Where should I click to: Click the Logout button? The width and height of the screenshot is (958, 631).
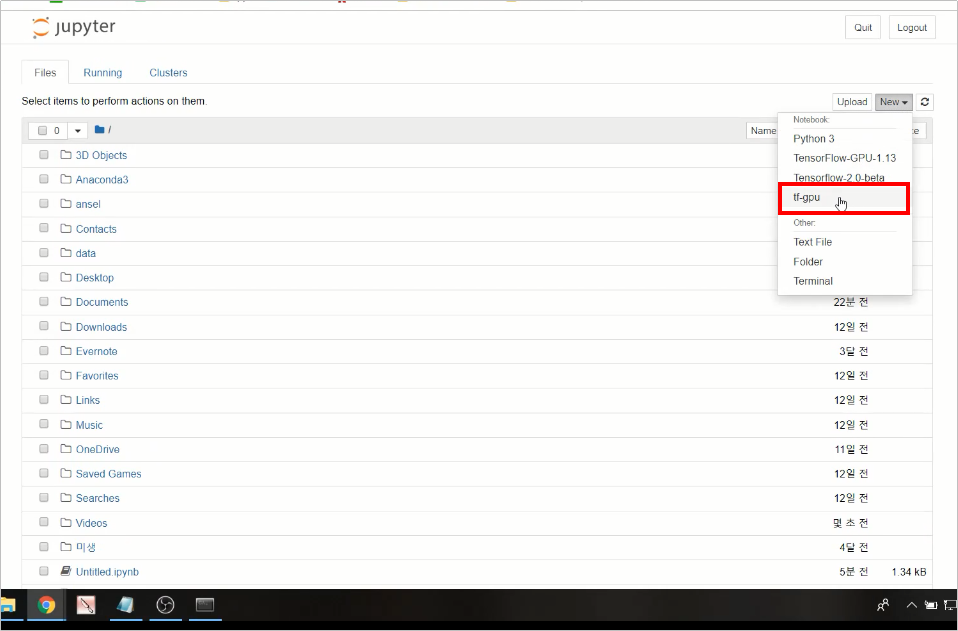click(x=912, y=27)
